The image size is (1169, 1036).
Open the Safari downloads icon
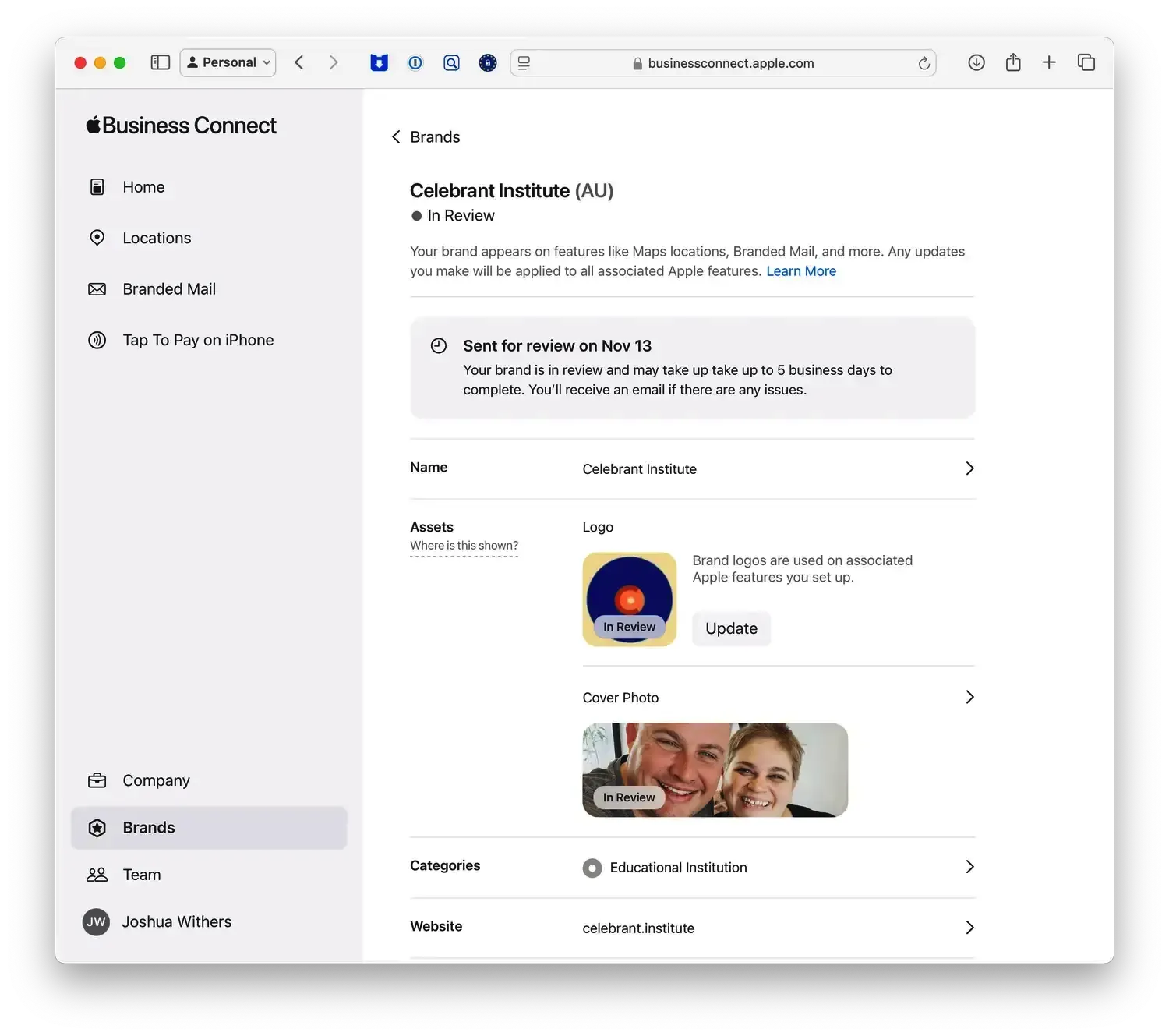tap(976, 62)
